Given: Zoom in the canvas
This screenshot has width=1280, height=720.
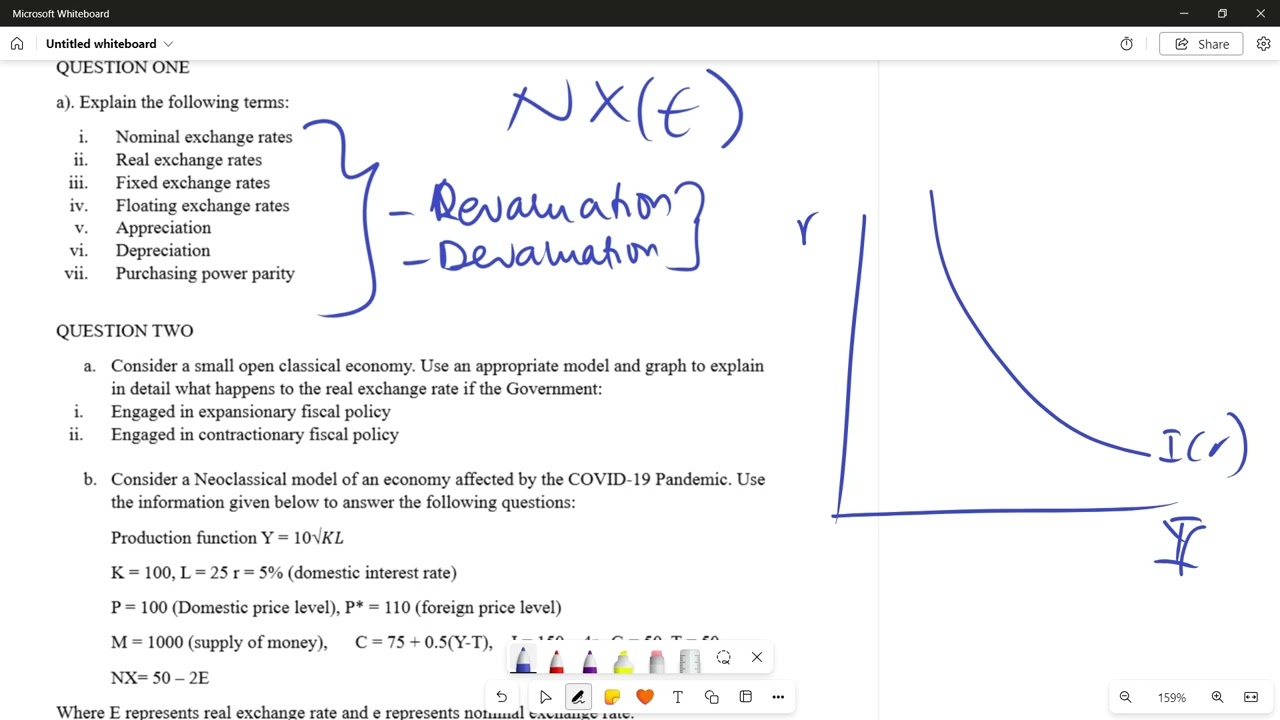Looking at the screenshot, I should (x=1217, y=697).
